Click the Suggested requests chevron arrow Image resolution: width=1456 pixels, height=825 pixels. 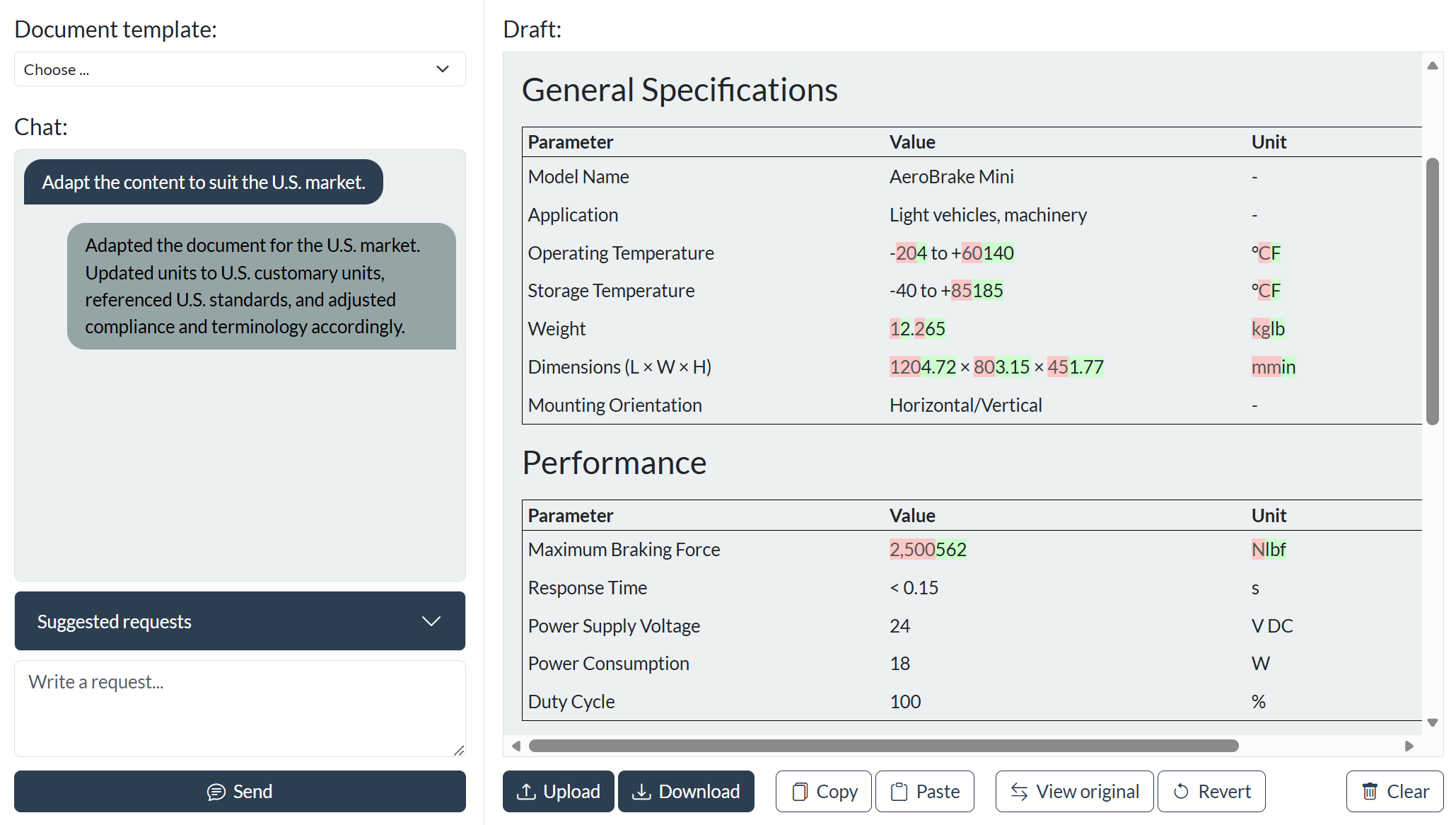431,621
